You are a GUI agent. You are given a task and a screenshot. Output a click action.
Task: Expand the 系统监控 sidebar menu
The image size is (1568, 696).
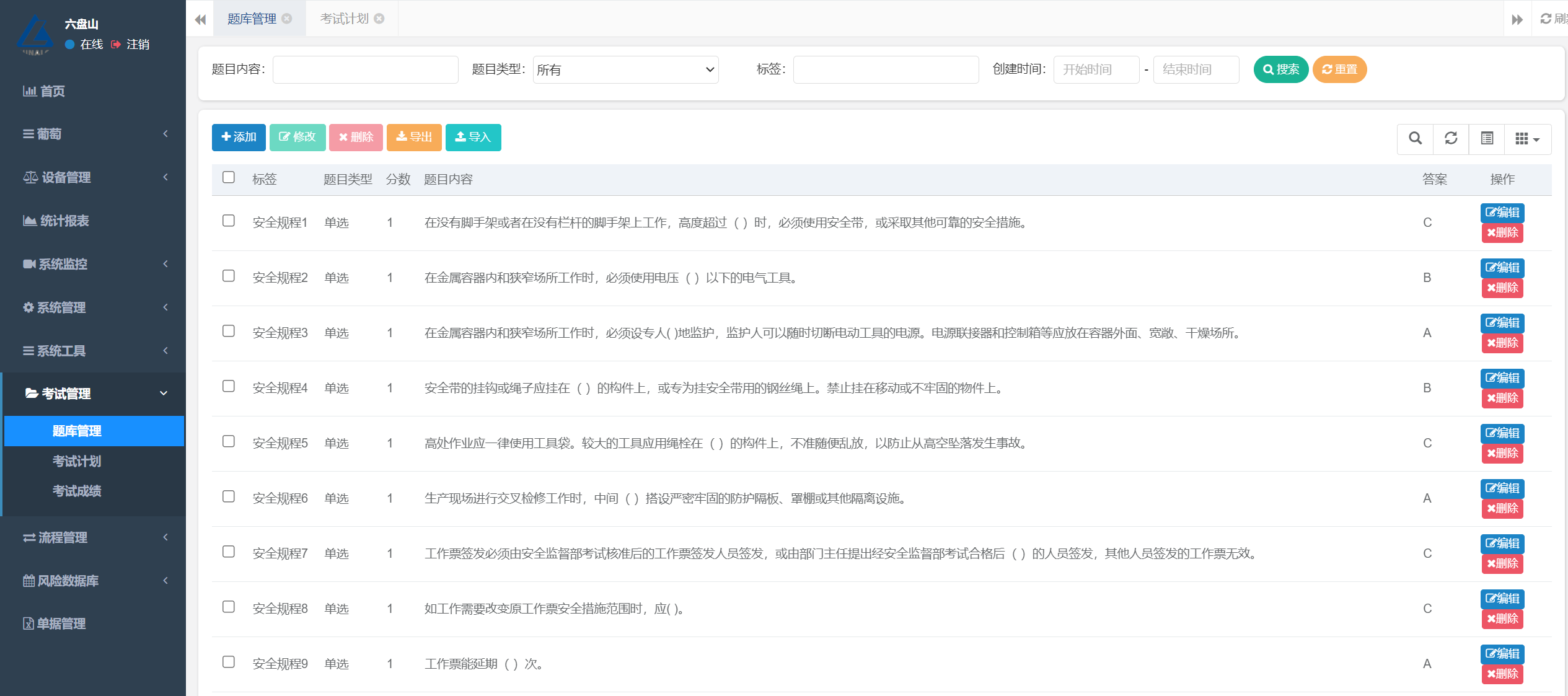pyautogui.click(x=93, y=264)
